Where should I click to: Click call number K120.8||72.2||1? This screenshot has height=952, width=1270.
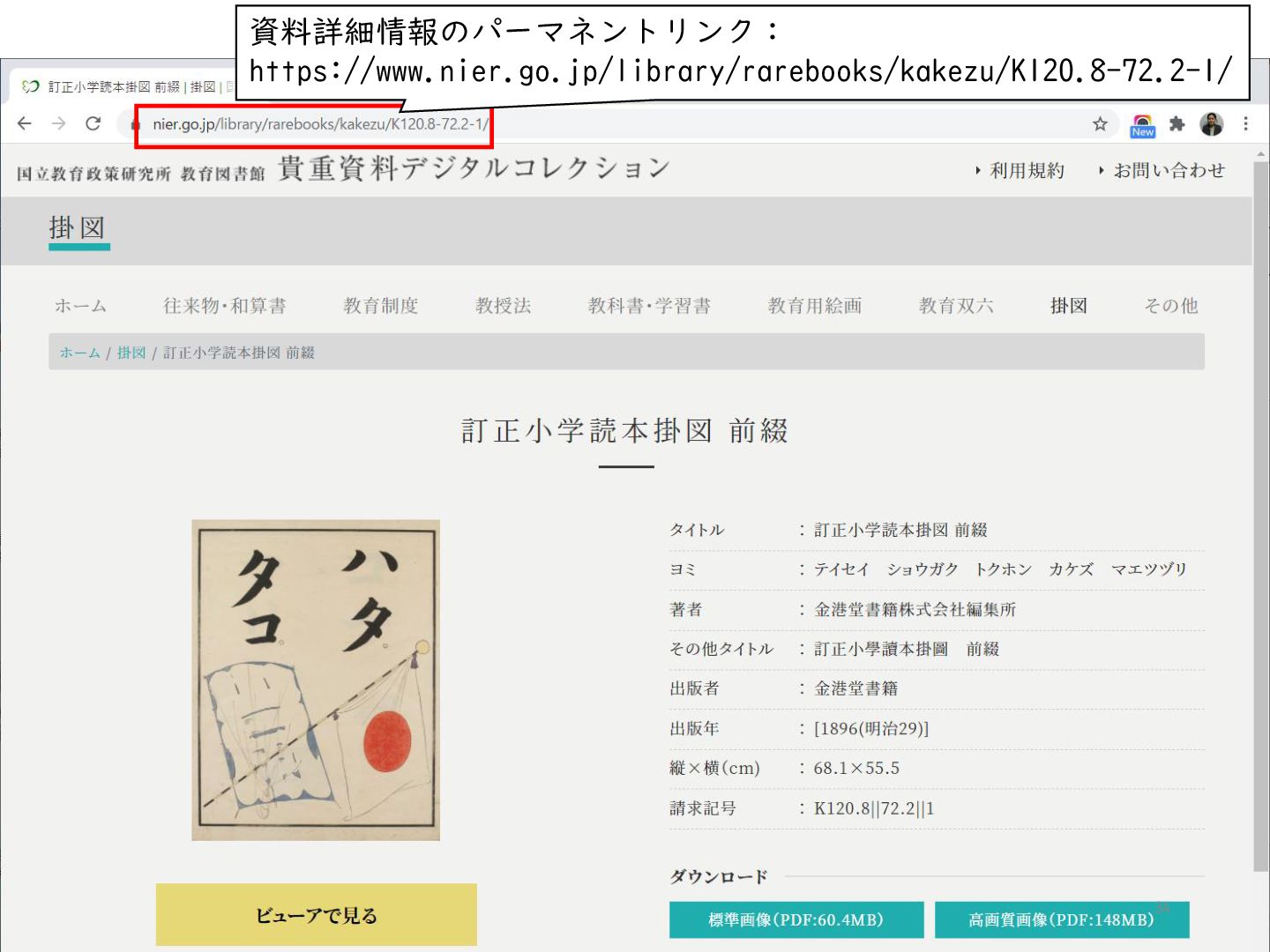tap(874, 808)
